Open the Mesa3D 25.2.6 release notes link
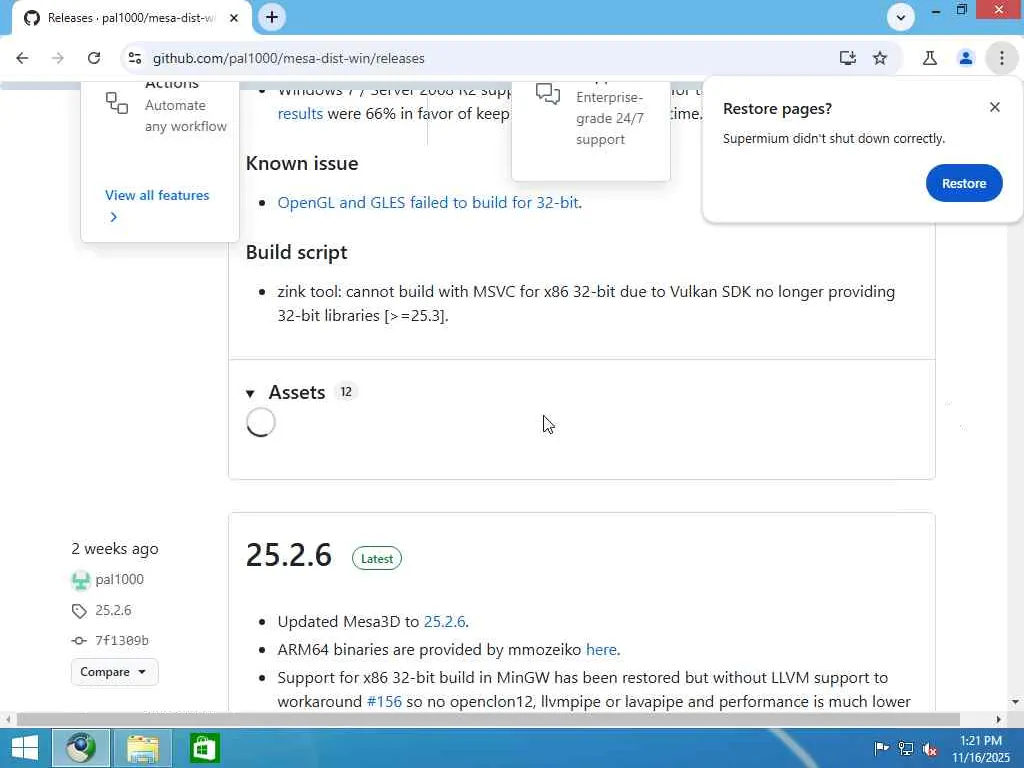The width and height of the screenshot is (1024, 768). coord(445,621)
